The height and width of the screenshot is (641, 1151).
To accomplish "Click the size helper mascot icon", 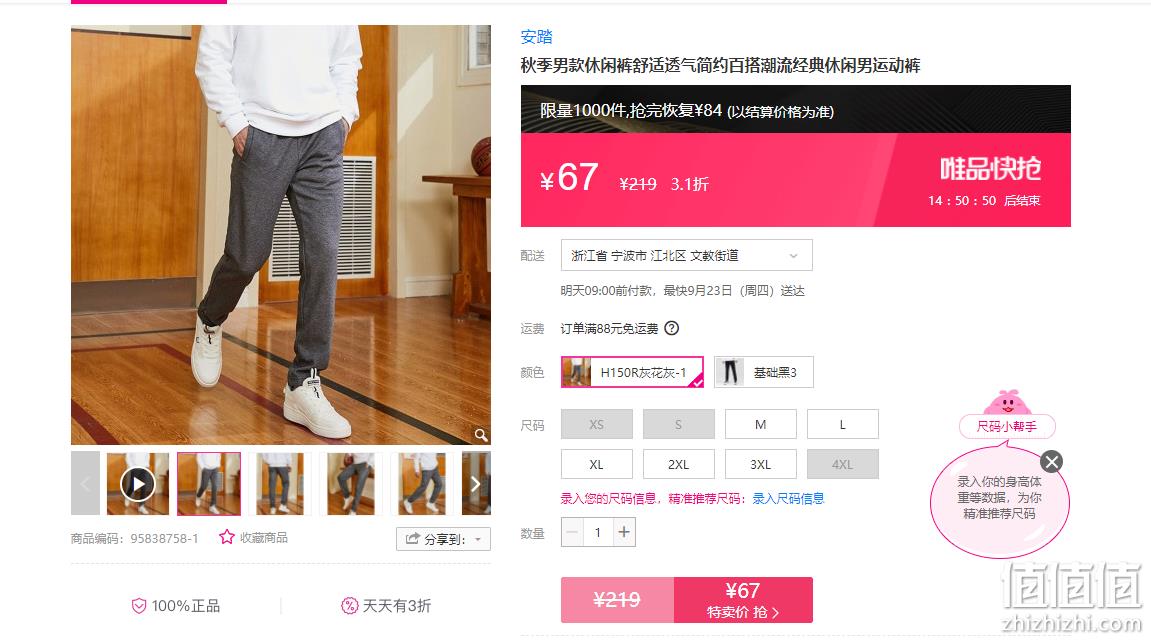I will click(1007, 403).
